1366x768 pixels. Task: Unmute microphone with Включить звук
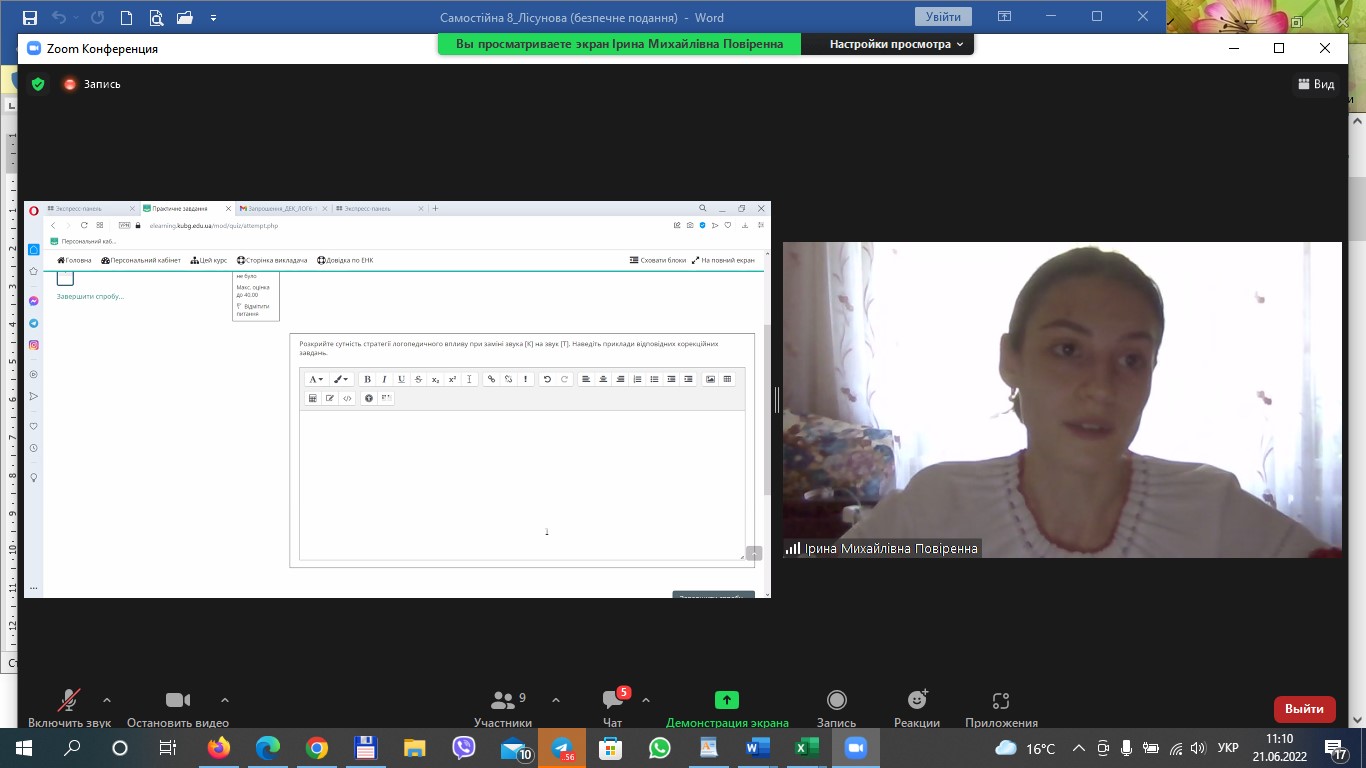pyautogui.click(x=69, y=707)
